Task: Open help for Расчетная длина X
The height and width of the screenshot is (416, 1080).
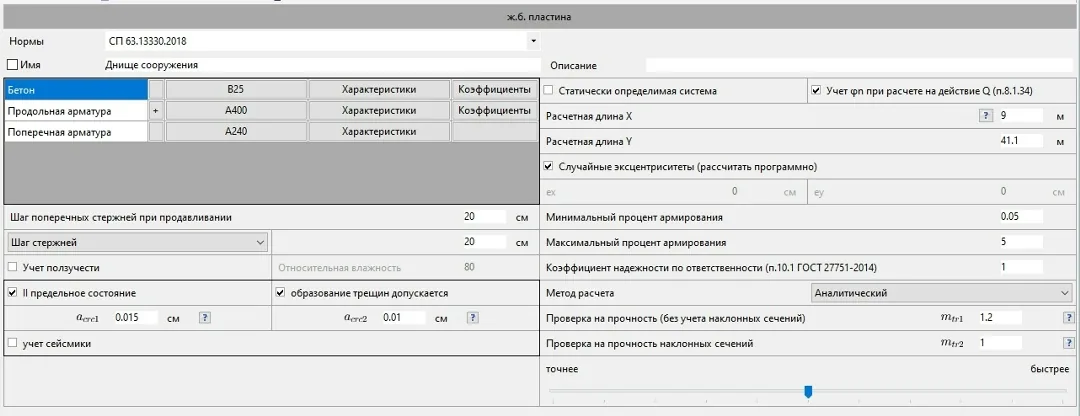Action: 985,116
